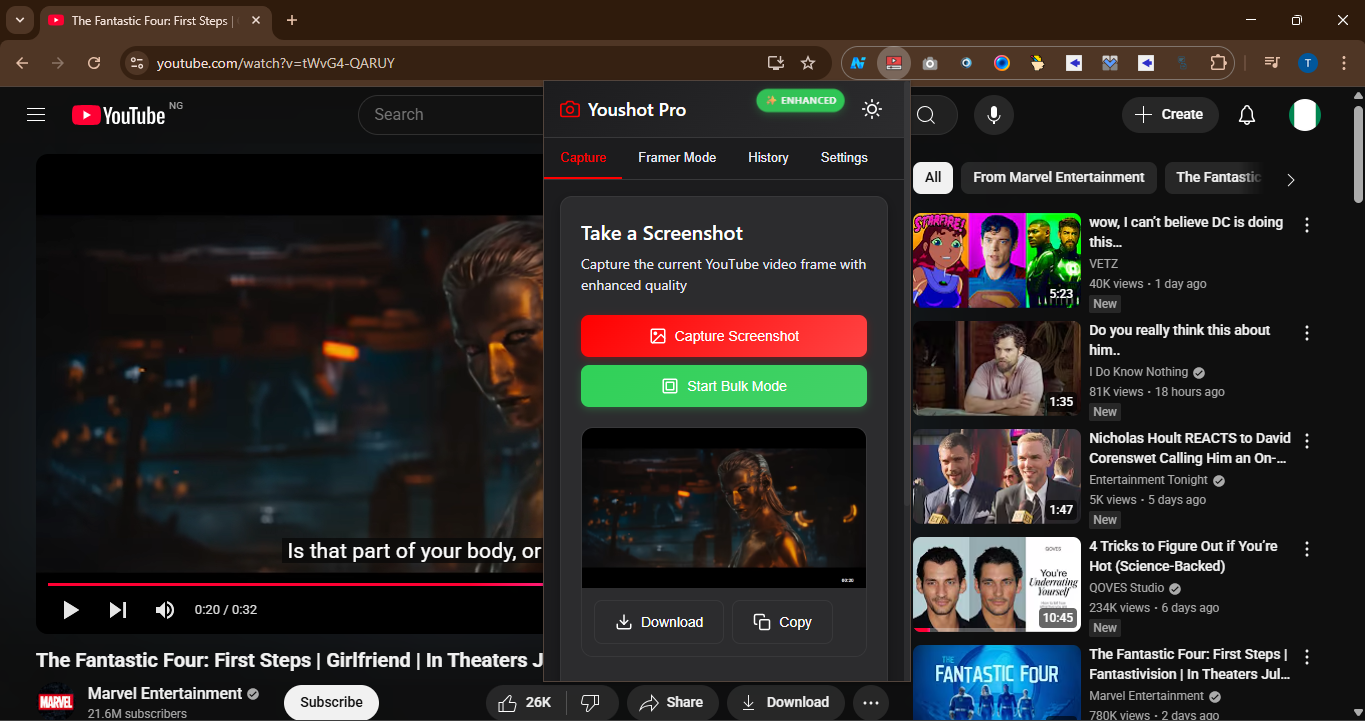Skip to the next video
This screenshot has width=1365, height=721.
[x=118, y=610]
